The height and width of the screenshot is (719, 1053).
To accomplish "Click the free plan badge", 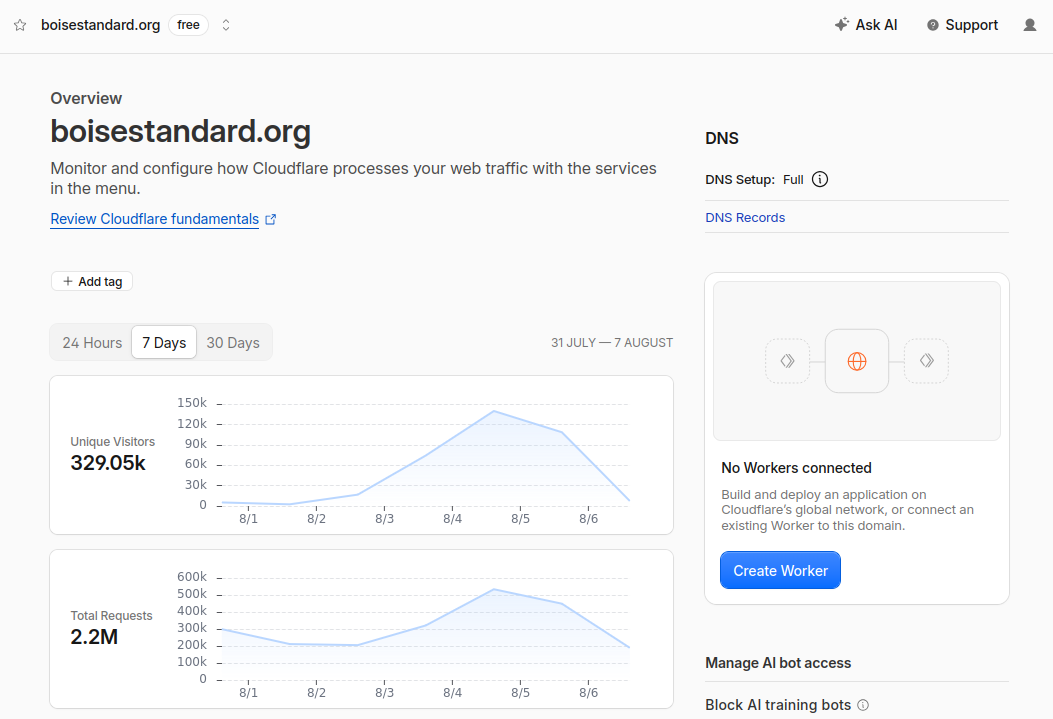I will (x=188, y=25).
